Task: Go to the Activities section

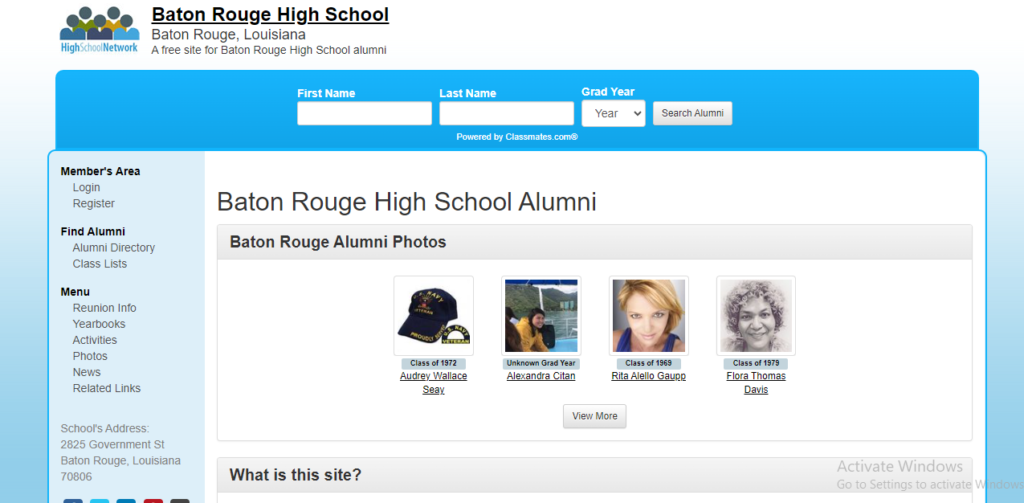Action: tap(94, 340)
